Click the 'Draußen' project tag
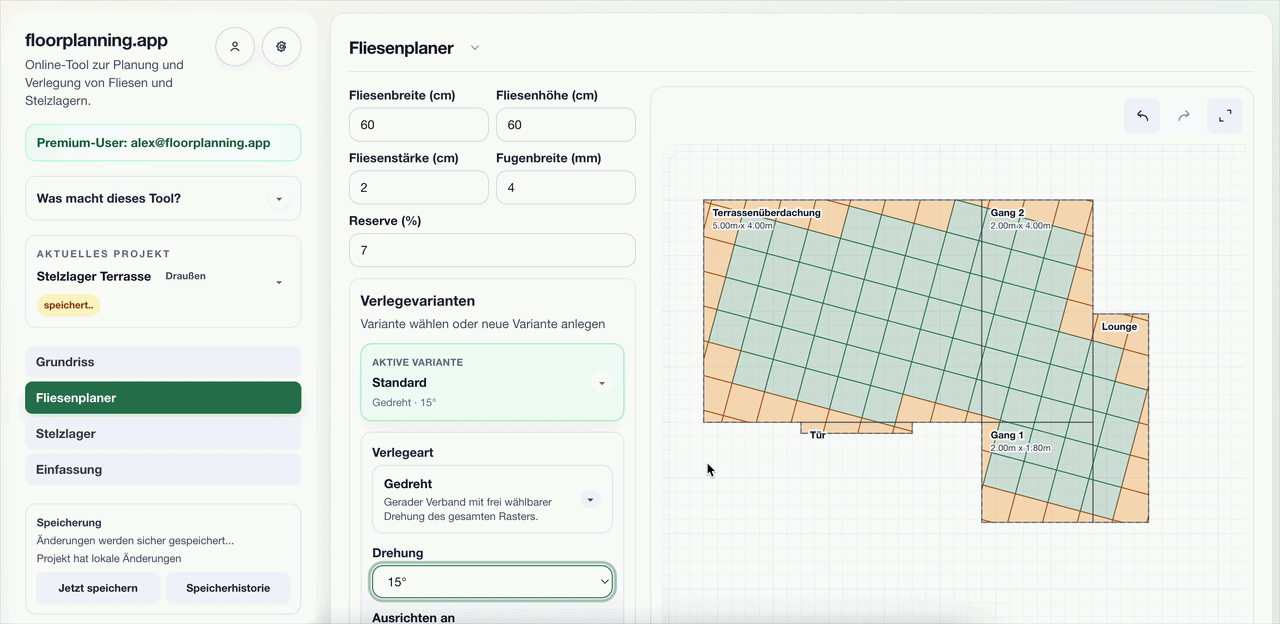Image resolution: width=1280 pixels, height=624 pixels. [x=185, y=276]
